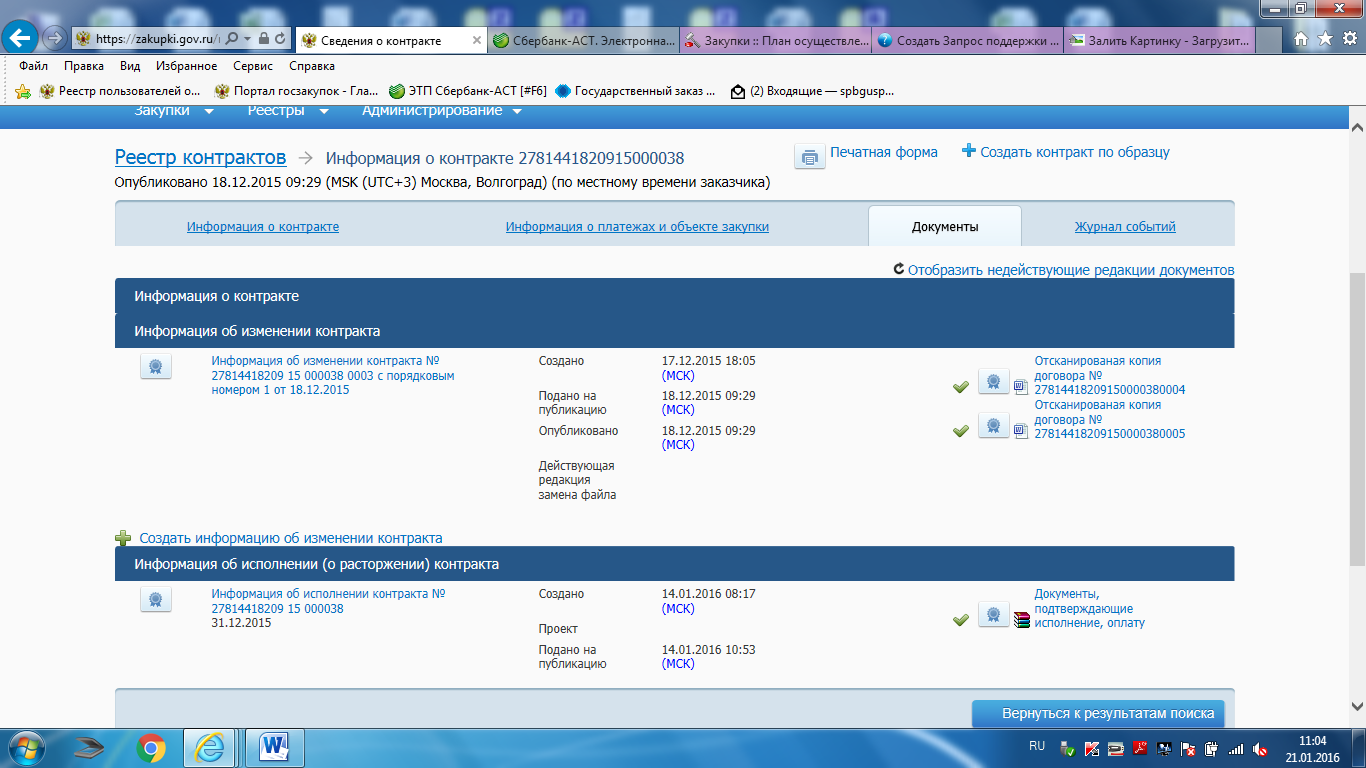Switch to the Залить Картинку browser tab
The width and height of the screenshot is (1366, 768).
1159,40
